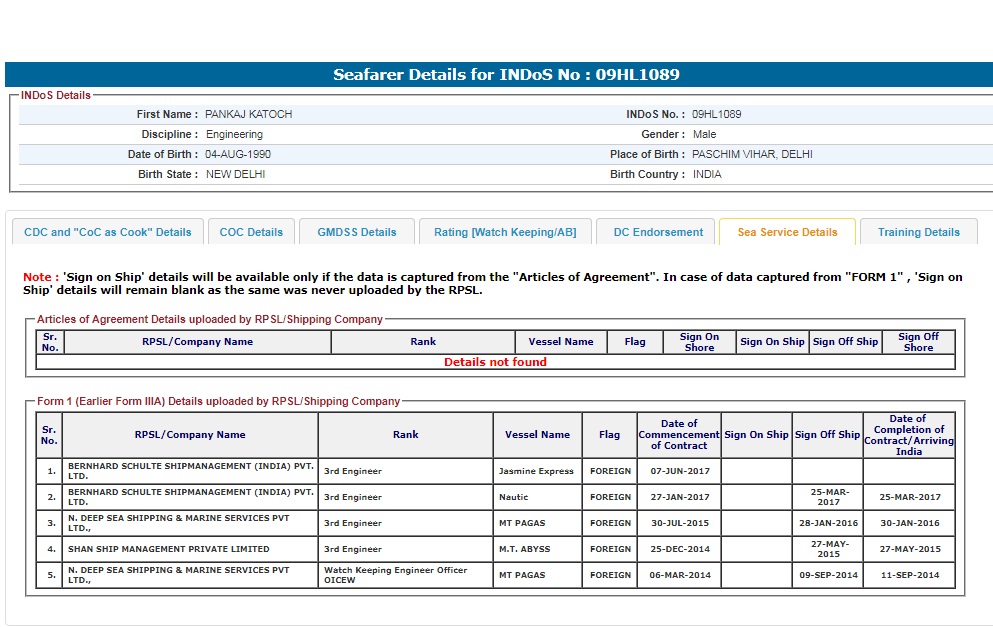Select the Shan Ship Management Private Limited row
Image resolution: width=993 pixels, height=627 pixels.
[168, 549]
